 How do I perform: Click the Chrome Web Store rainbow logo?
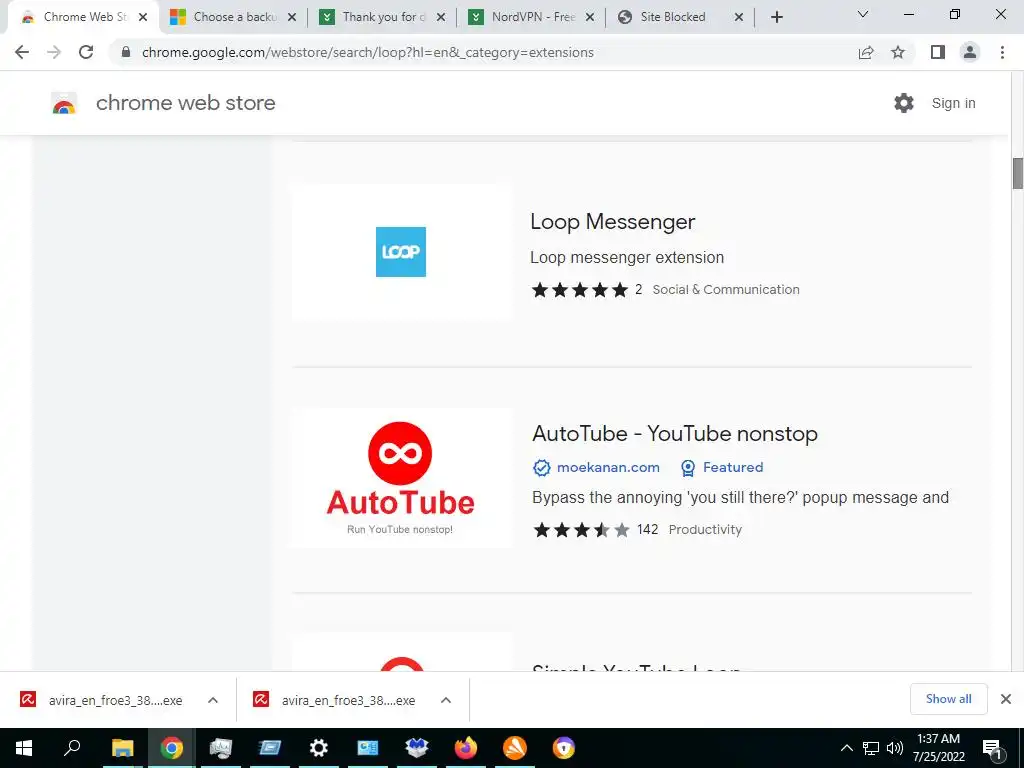click(64, 103)
